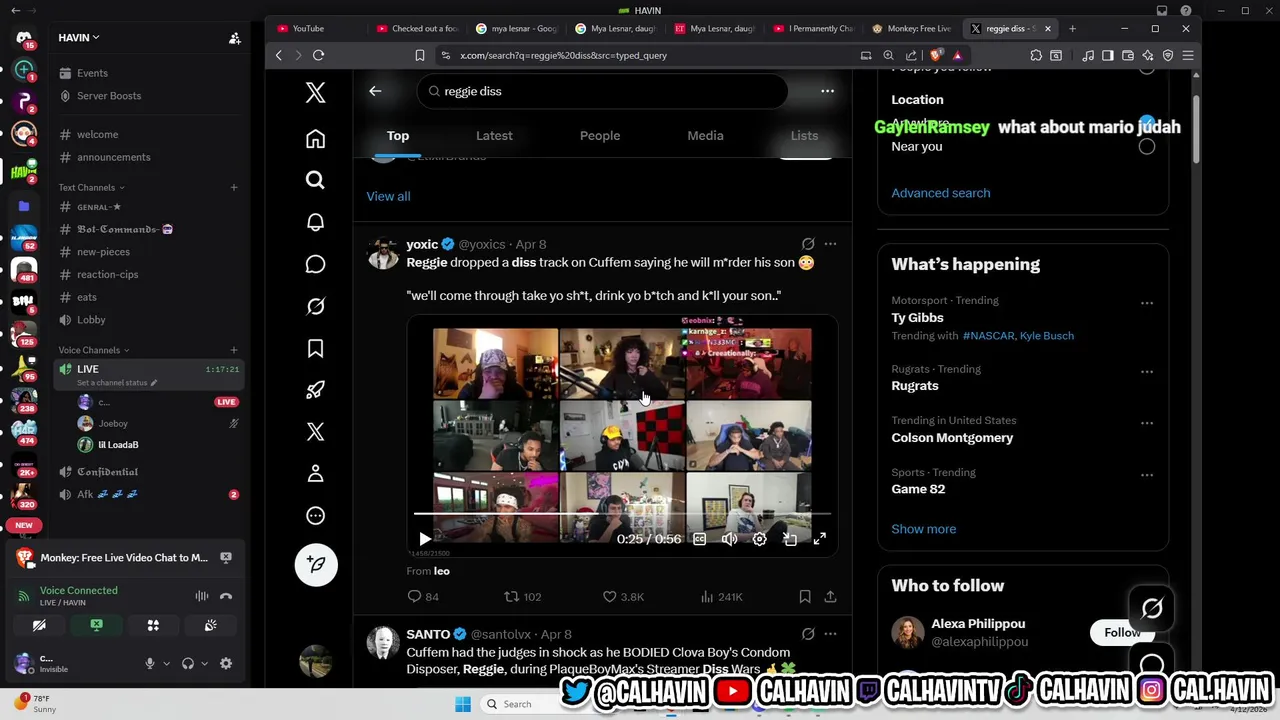
Task: Toggle Discord camera on
Action: point(39,625)
